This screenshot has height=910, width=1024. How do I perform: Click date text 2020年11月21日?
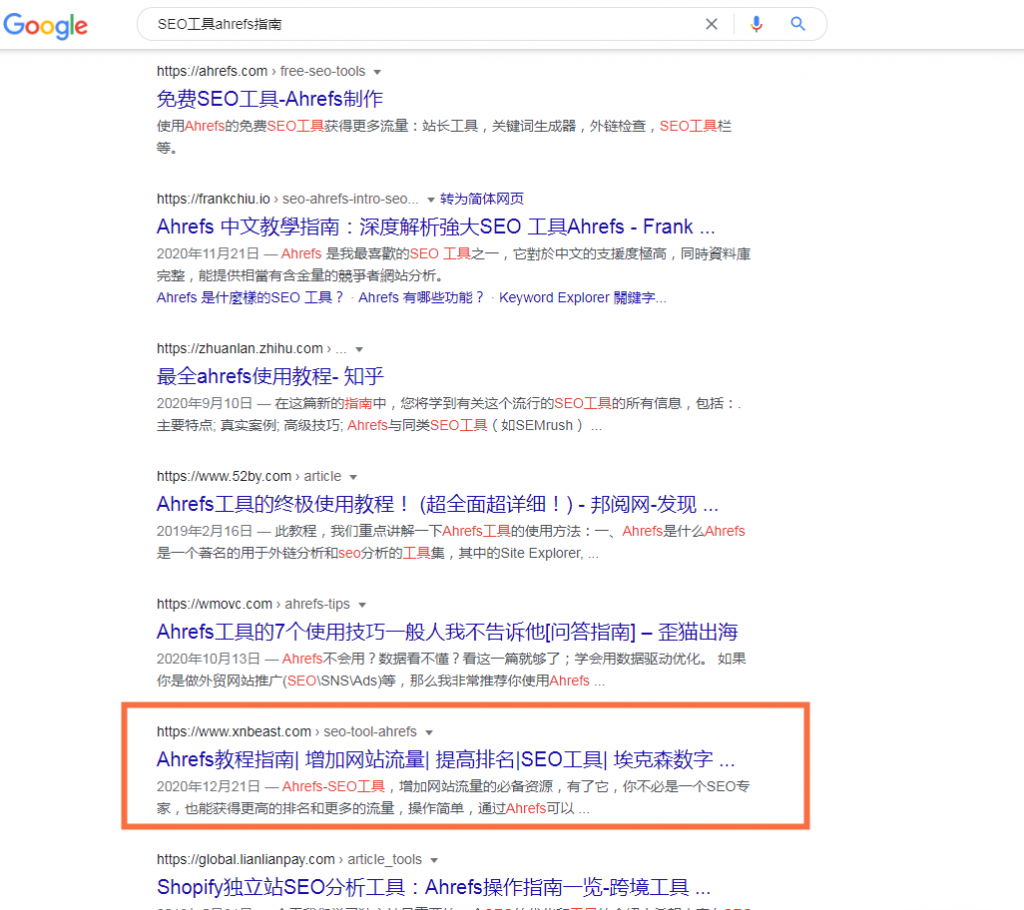pos(208,253)
